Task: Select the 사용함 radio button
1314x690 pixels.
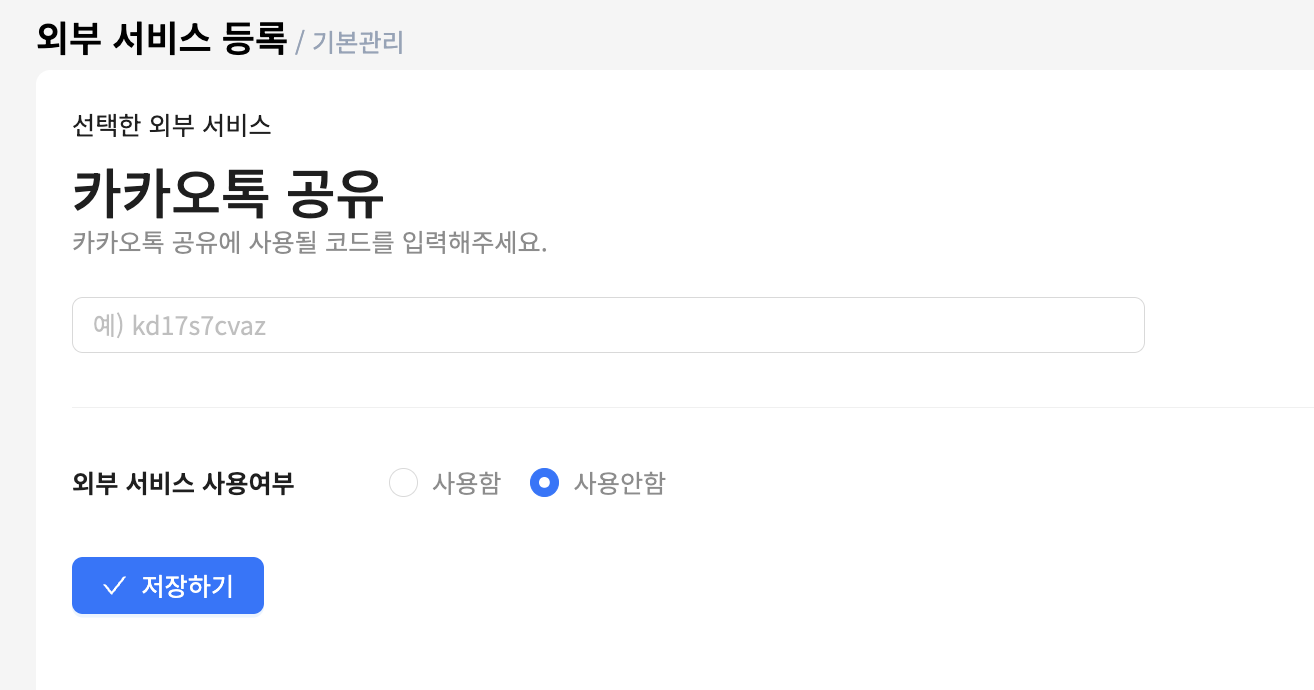Action: coord(403,483)
